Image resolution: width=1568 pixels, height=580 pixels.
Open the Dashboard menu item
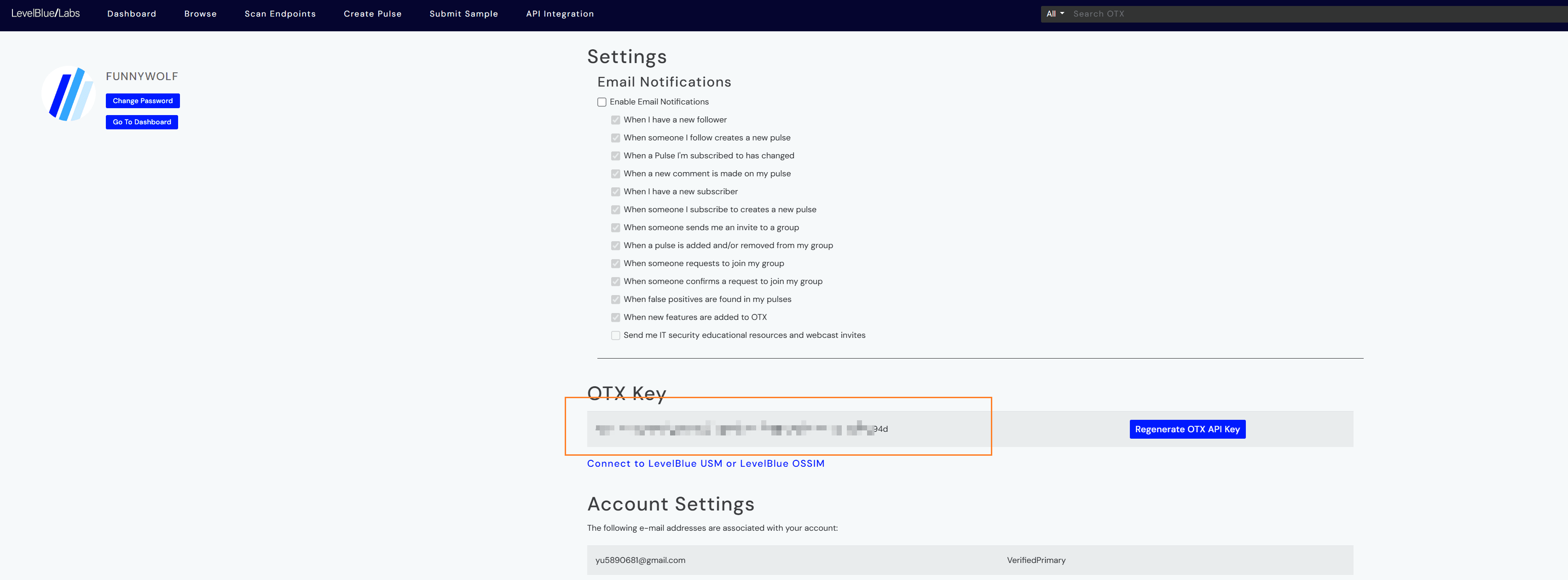tap(132, 14)
